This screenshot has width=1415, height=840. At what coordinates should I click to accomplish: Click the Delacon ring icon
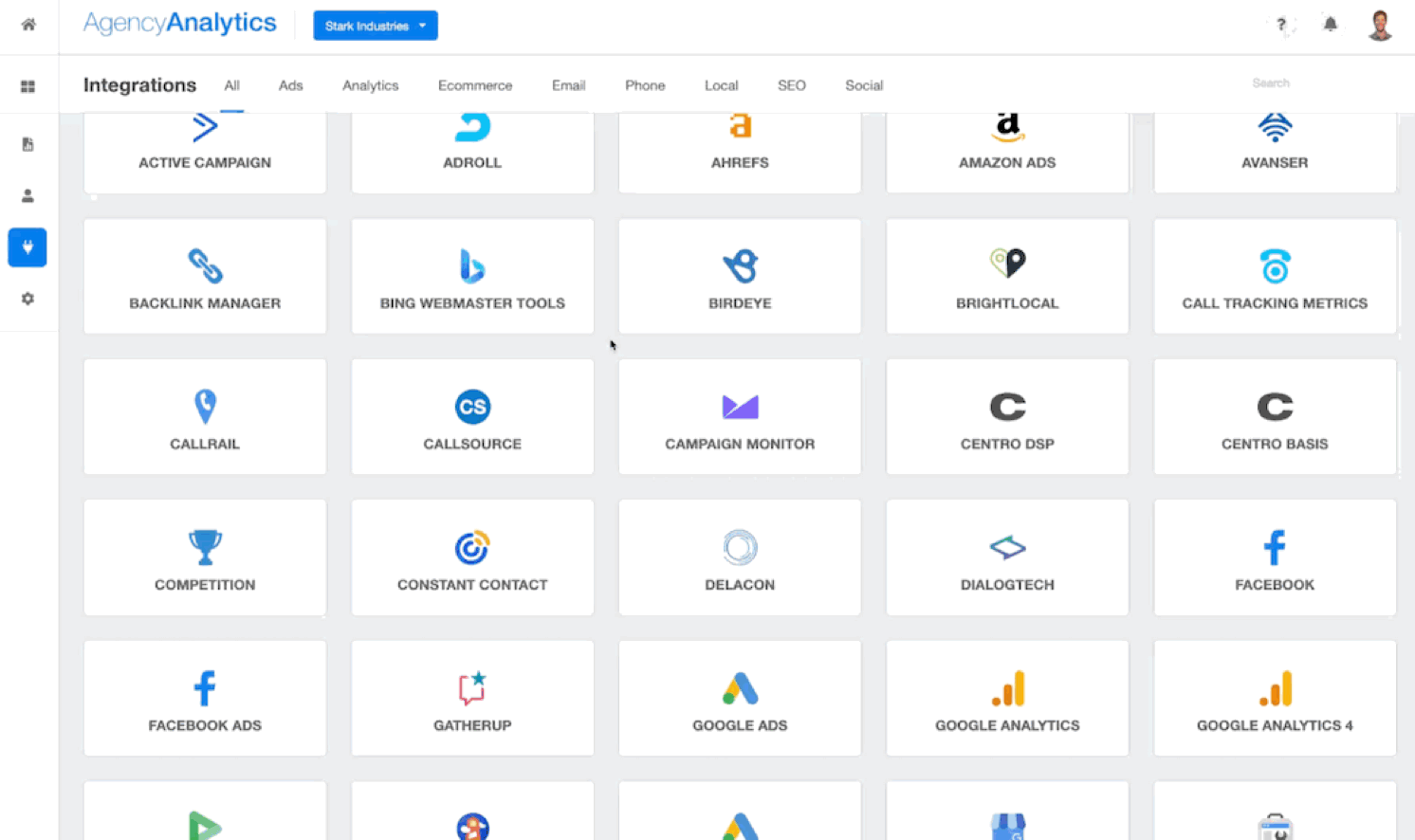[x=740, y=547]
